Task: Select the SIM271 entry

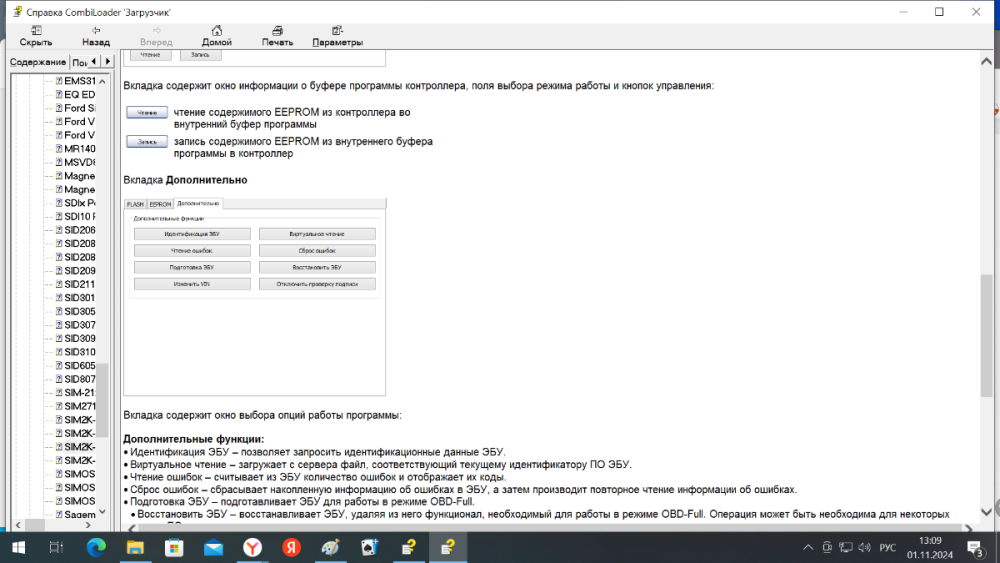Action: coord(80,406)
